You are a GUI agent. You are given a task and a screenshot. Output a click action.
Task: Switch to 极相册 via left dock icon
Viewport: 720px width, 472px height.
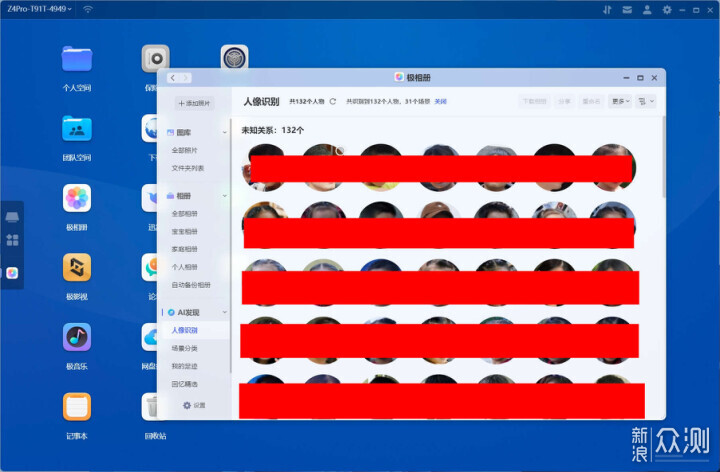[12, 273]
